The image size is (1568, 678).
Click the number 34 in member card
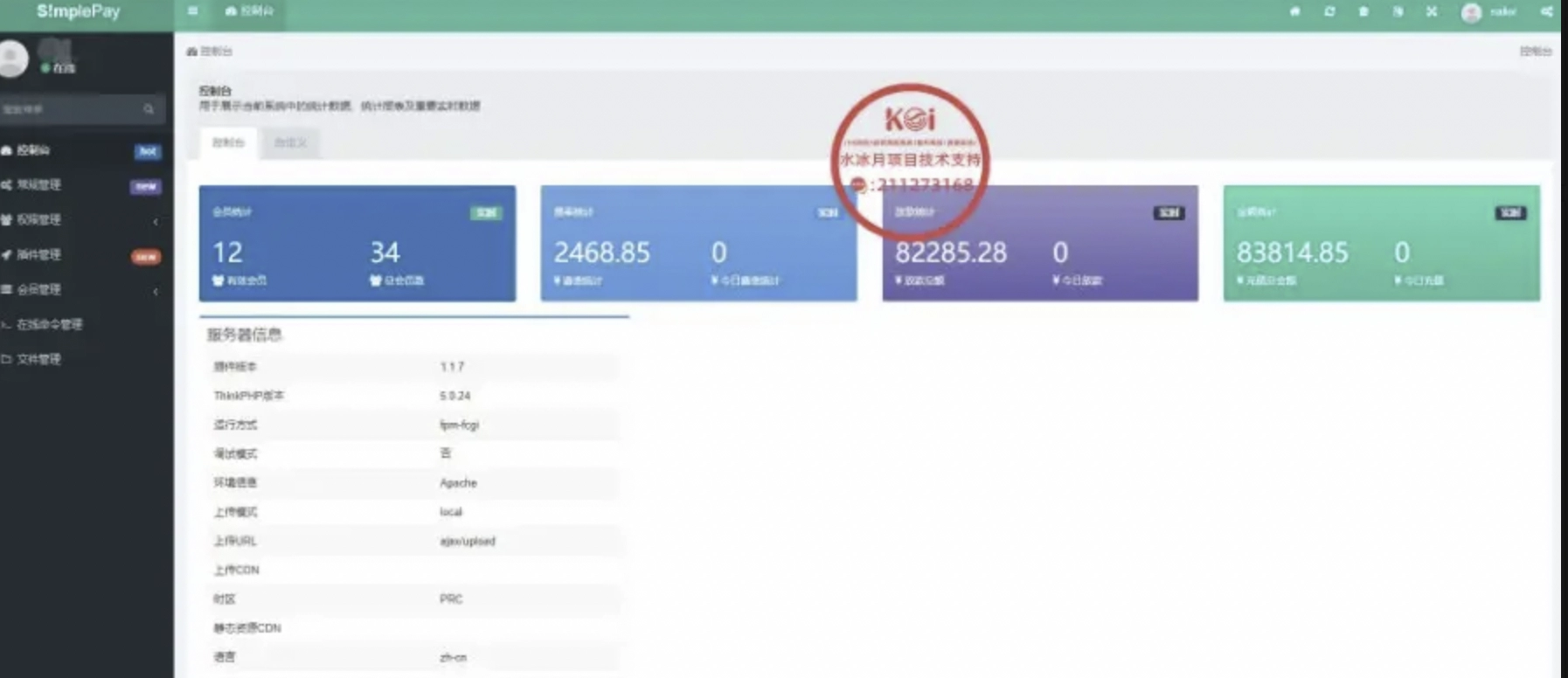(x=385, y=253)
